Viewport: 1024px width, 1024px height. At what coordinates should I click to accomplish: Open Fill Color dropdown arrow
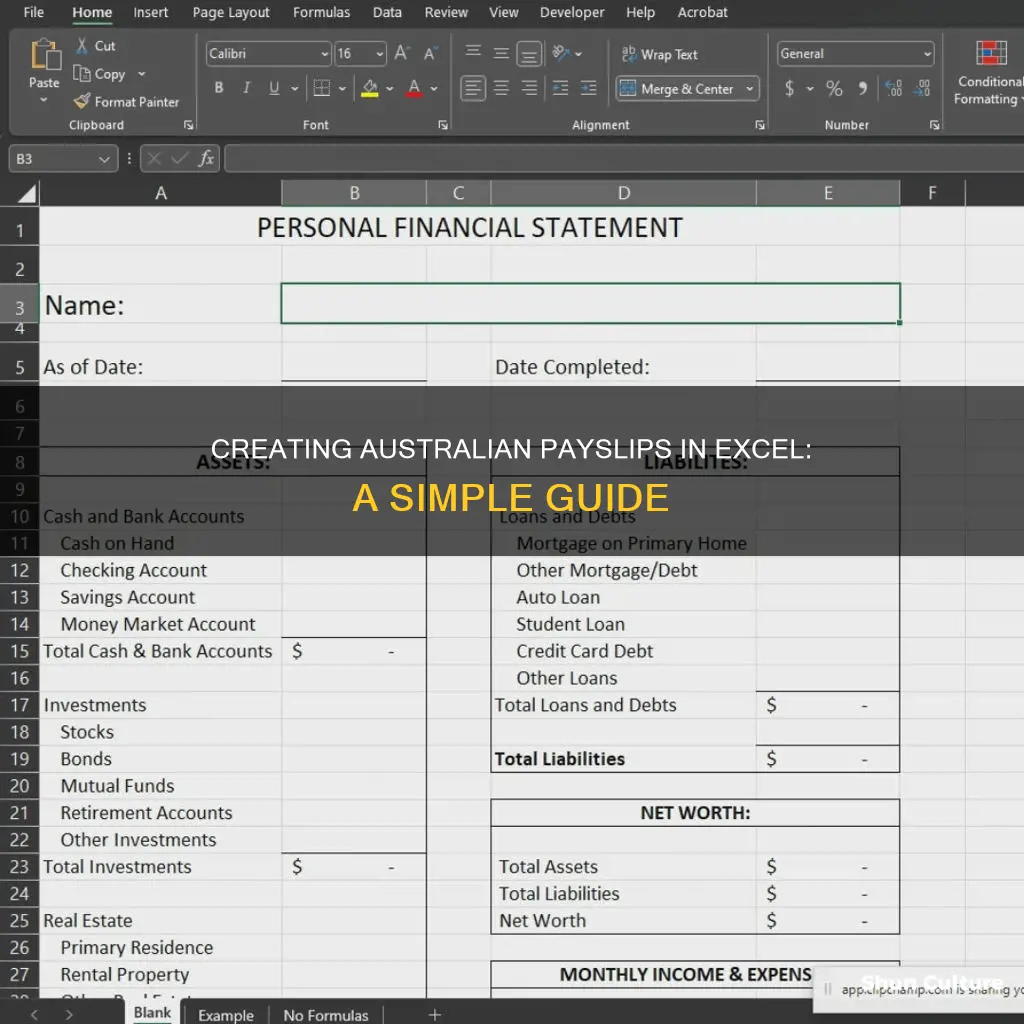pos(390,88)
